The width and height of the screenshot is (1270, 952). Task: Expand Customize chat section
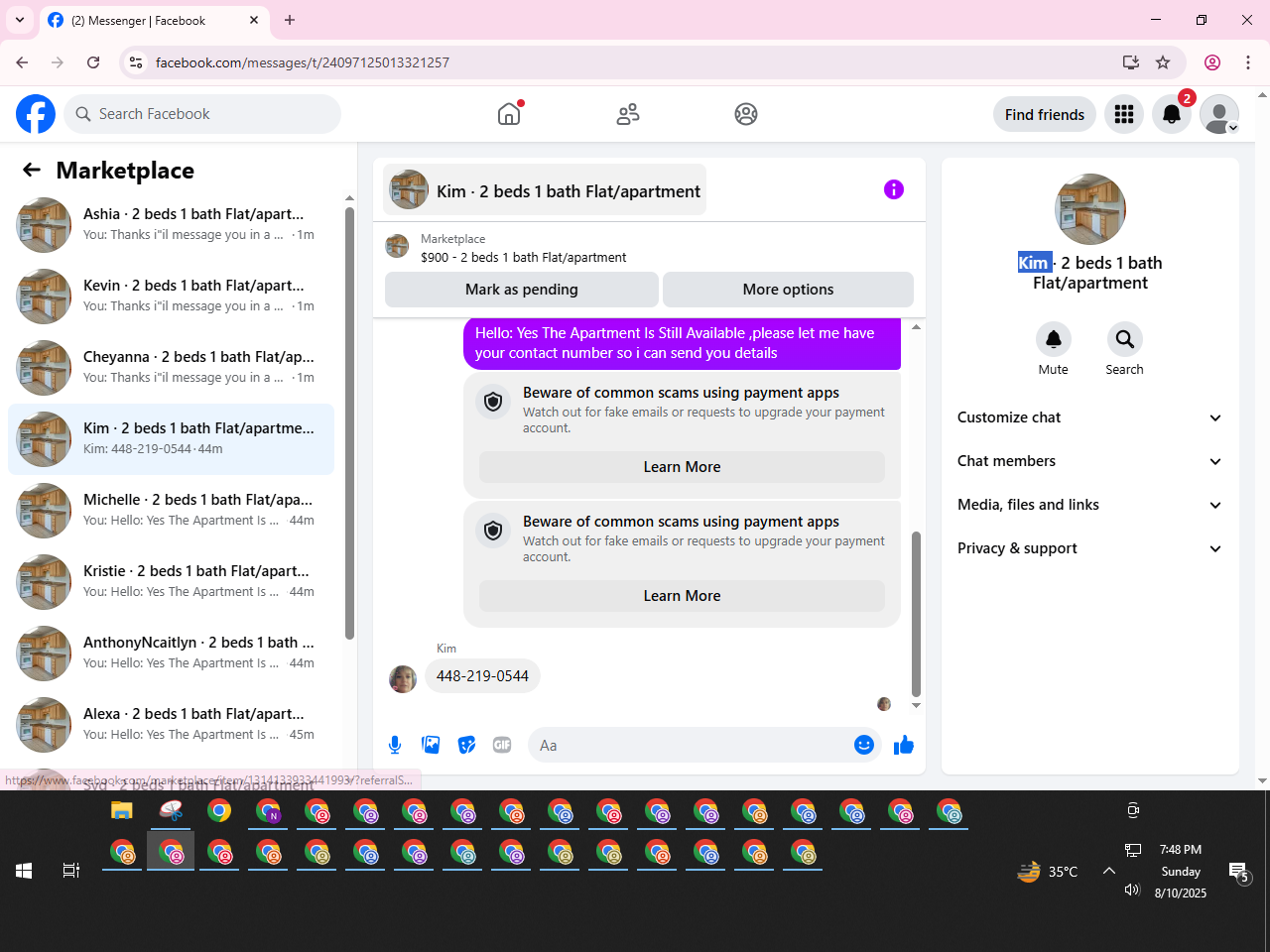click(1090, 417)
